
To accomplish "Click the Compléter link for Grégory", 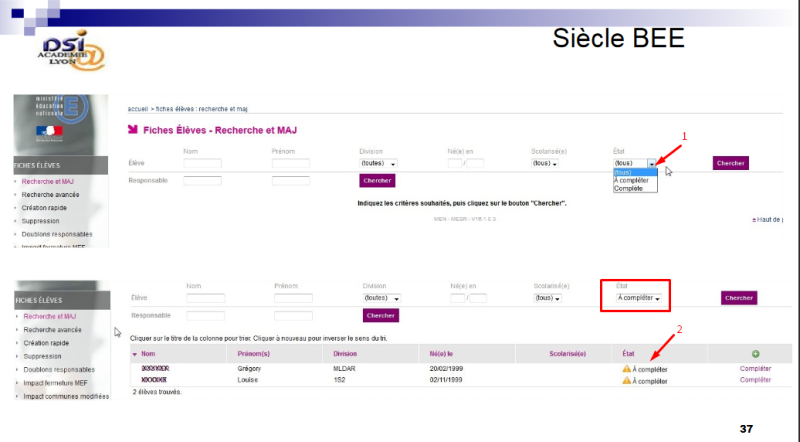I will tap(755, 369).
